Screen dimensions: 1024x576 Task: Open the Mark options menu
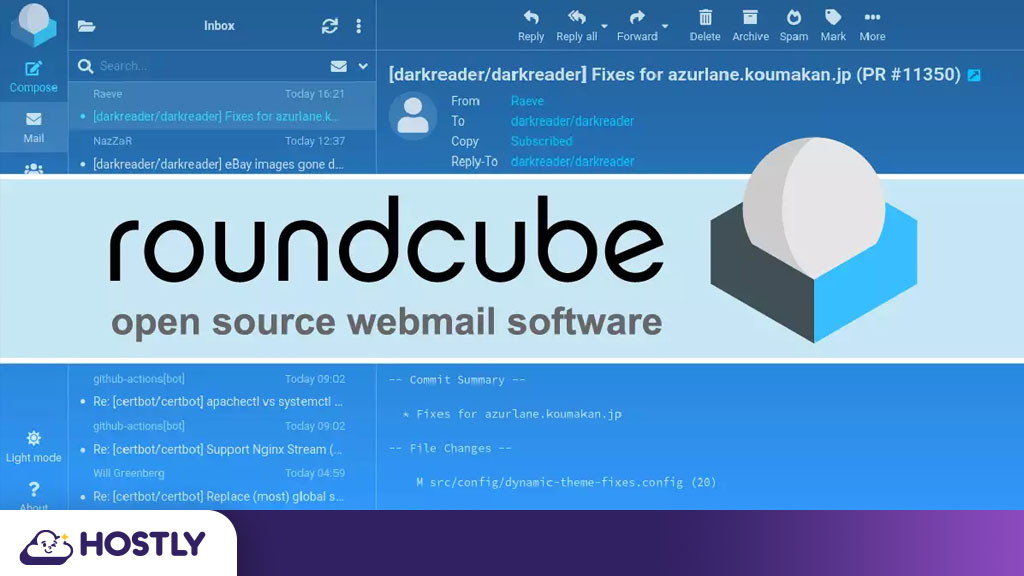coord(833,26)
